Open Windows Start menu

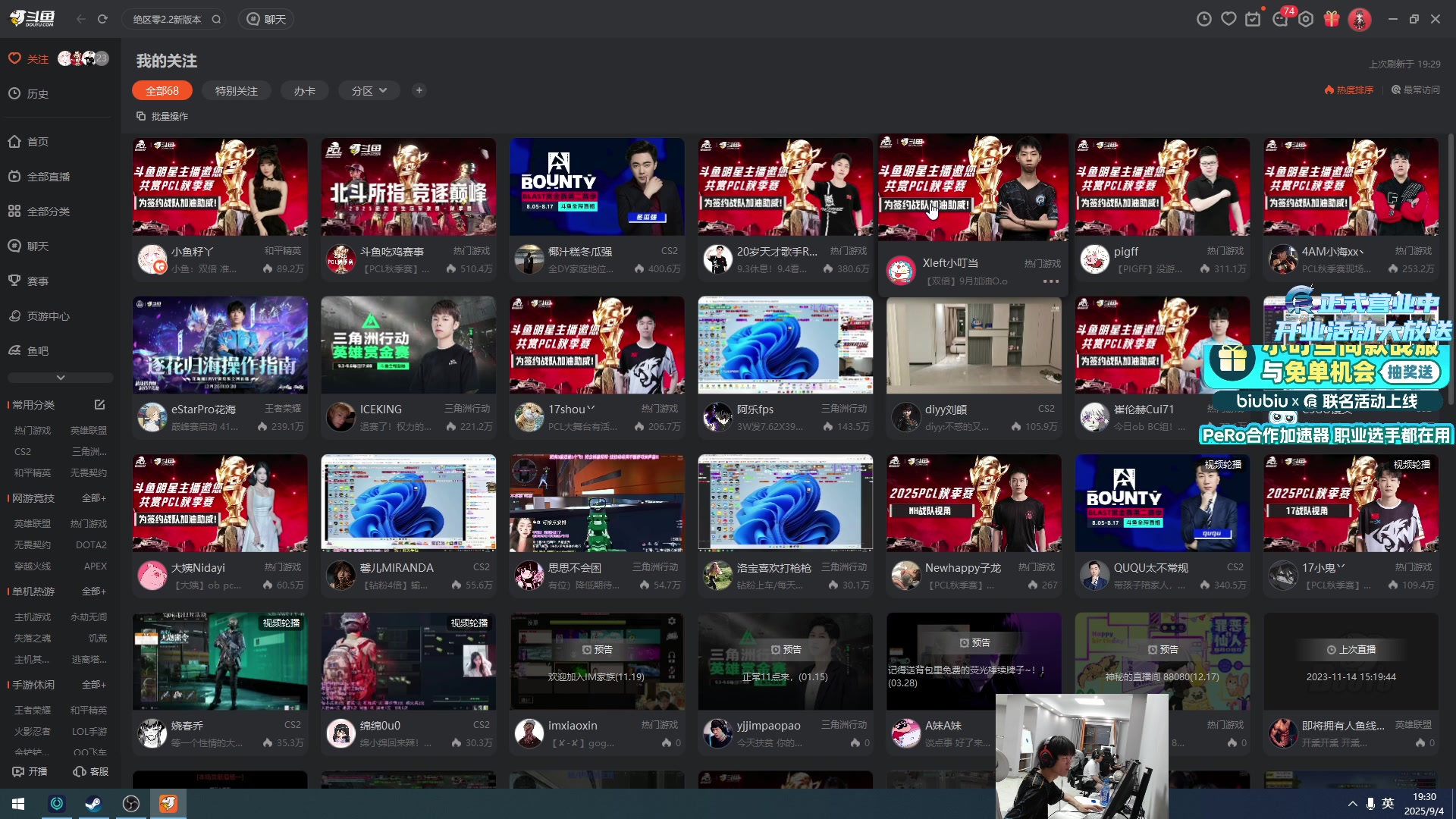18,804
